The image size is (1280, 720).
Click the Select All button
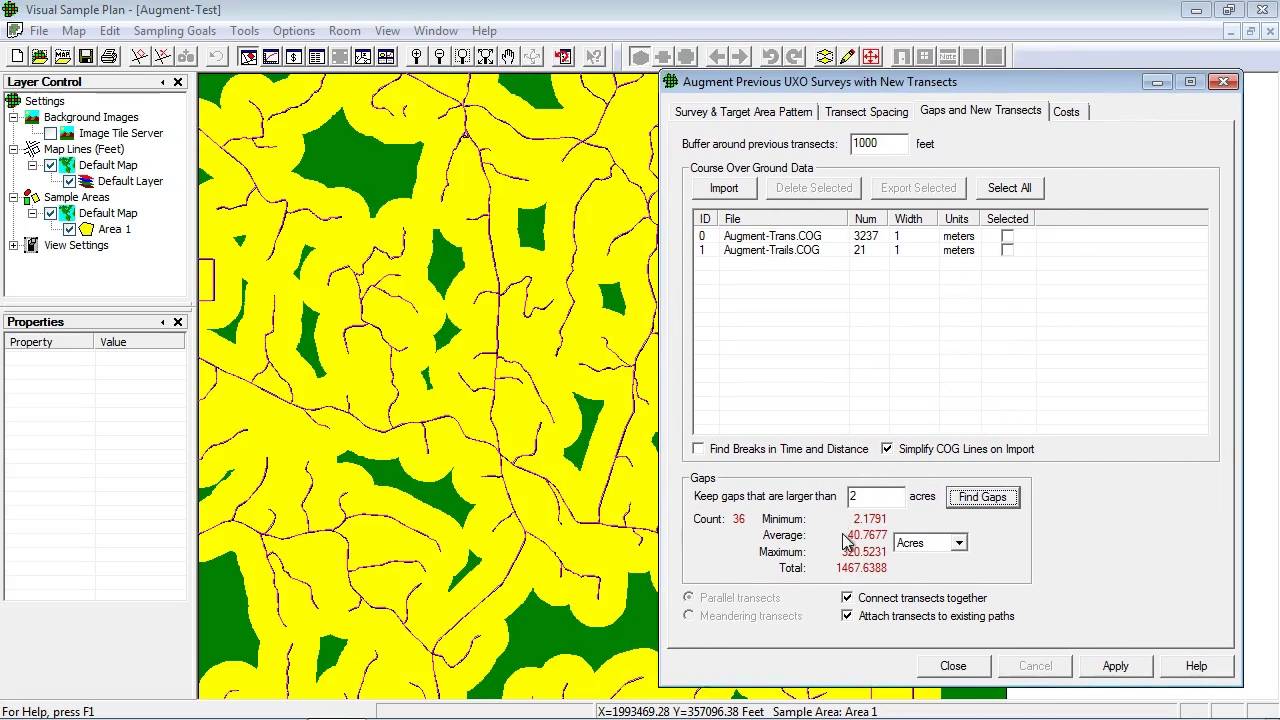[1009, 188]
